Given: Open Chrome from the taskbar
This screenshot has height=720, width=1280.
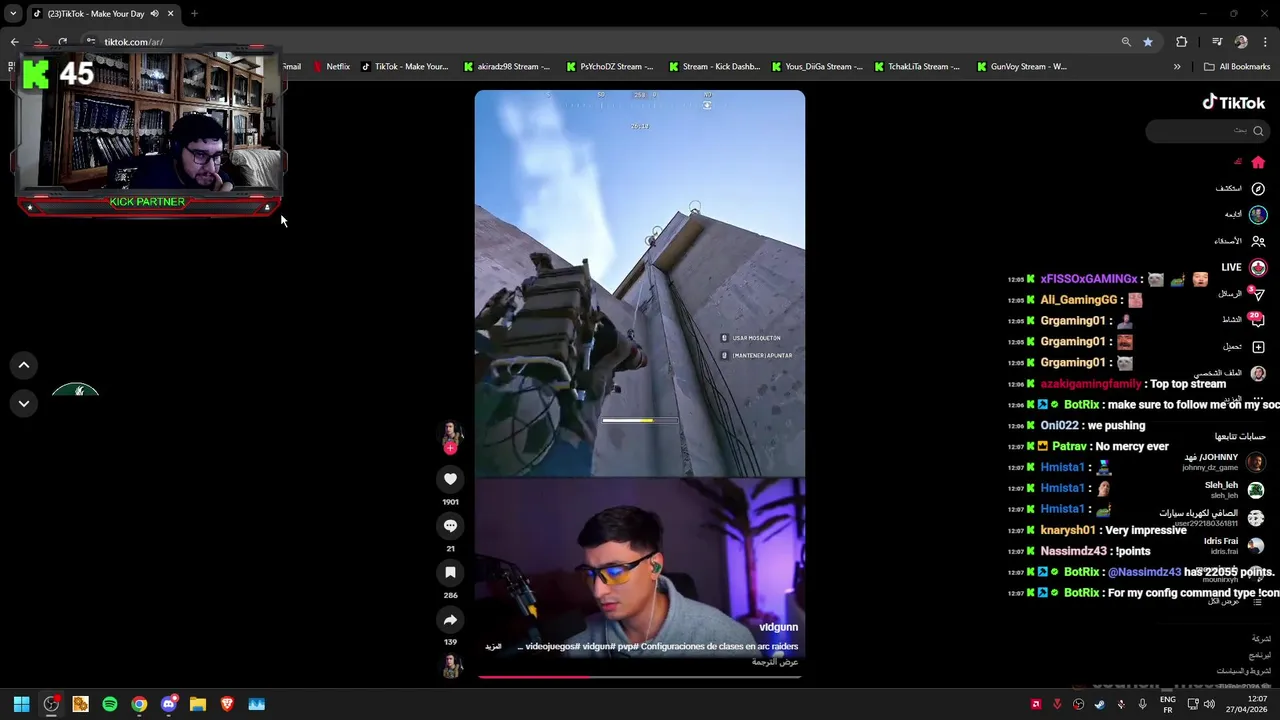Looking at the screenshot, I should click(139, 704).
